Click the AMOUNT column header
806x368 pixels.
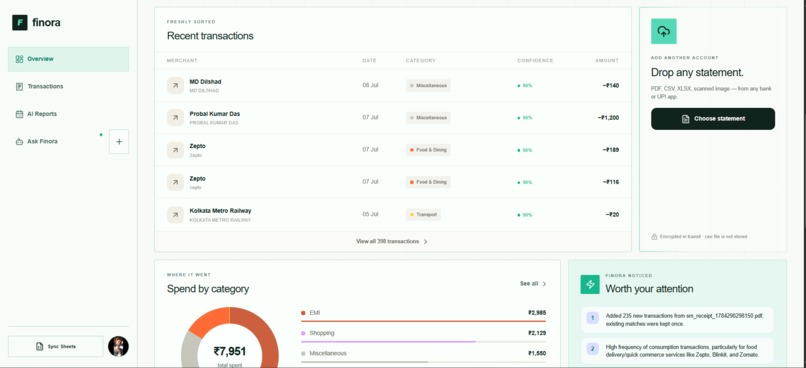coord(607,61)
